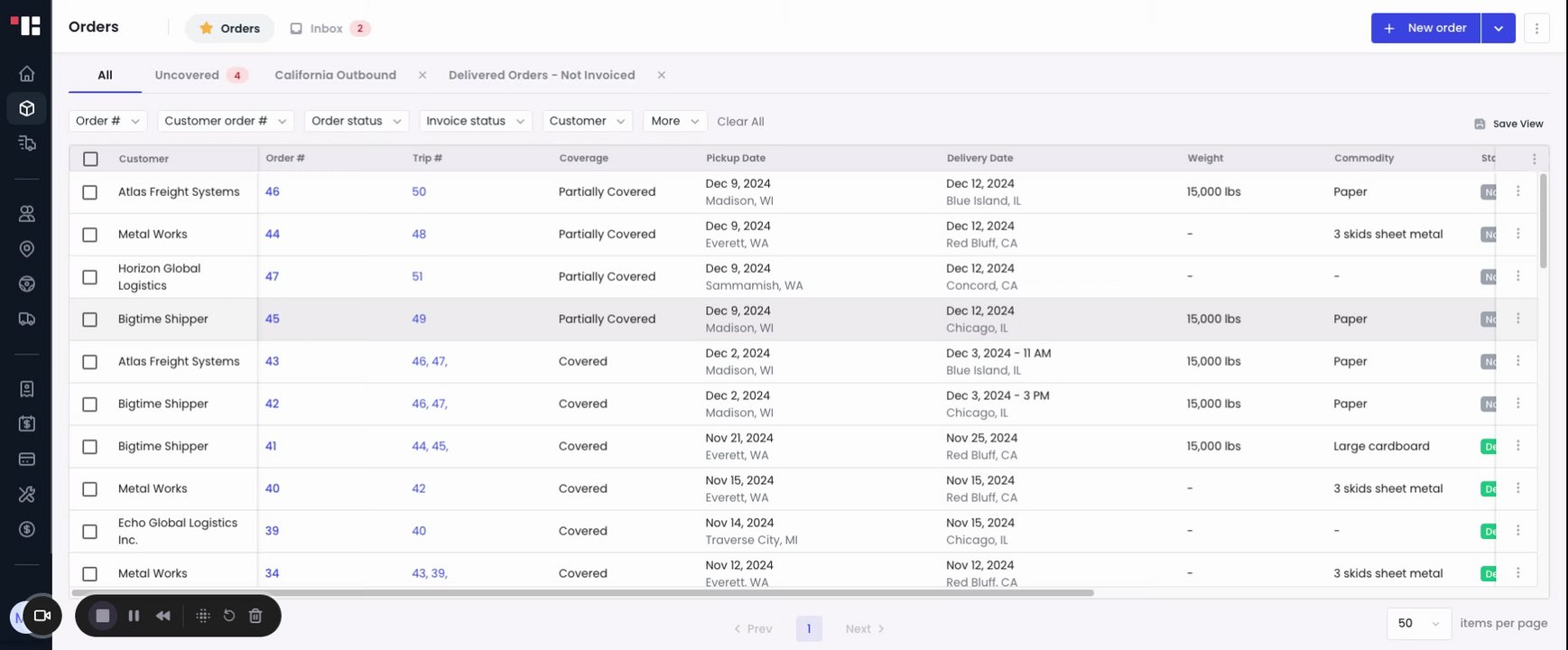
Task: Open row actions for order 46
Action: pyautogui.click(x=1517, y=191)
